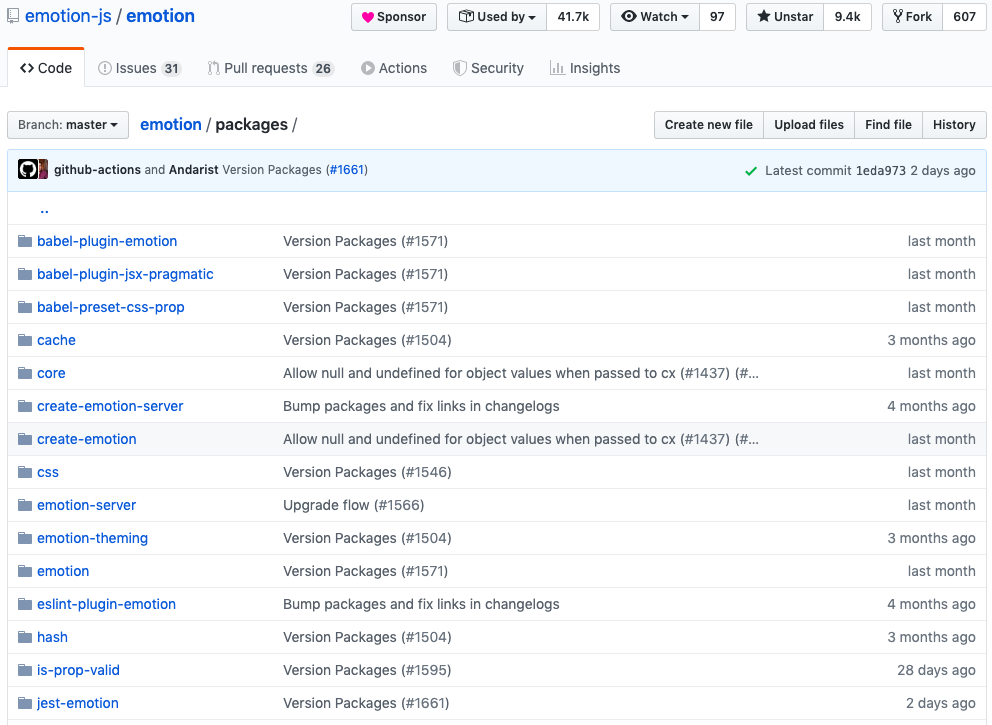Open the babel-plugin-emotion folder
992x725 pixels.
[x=107, y=241]
